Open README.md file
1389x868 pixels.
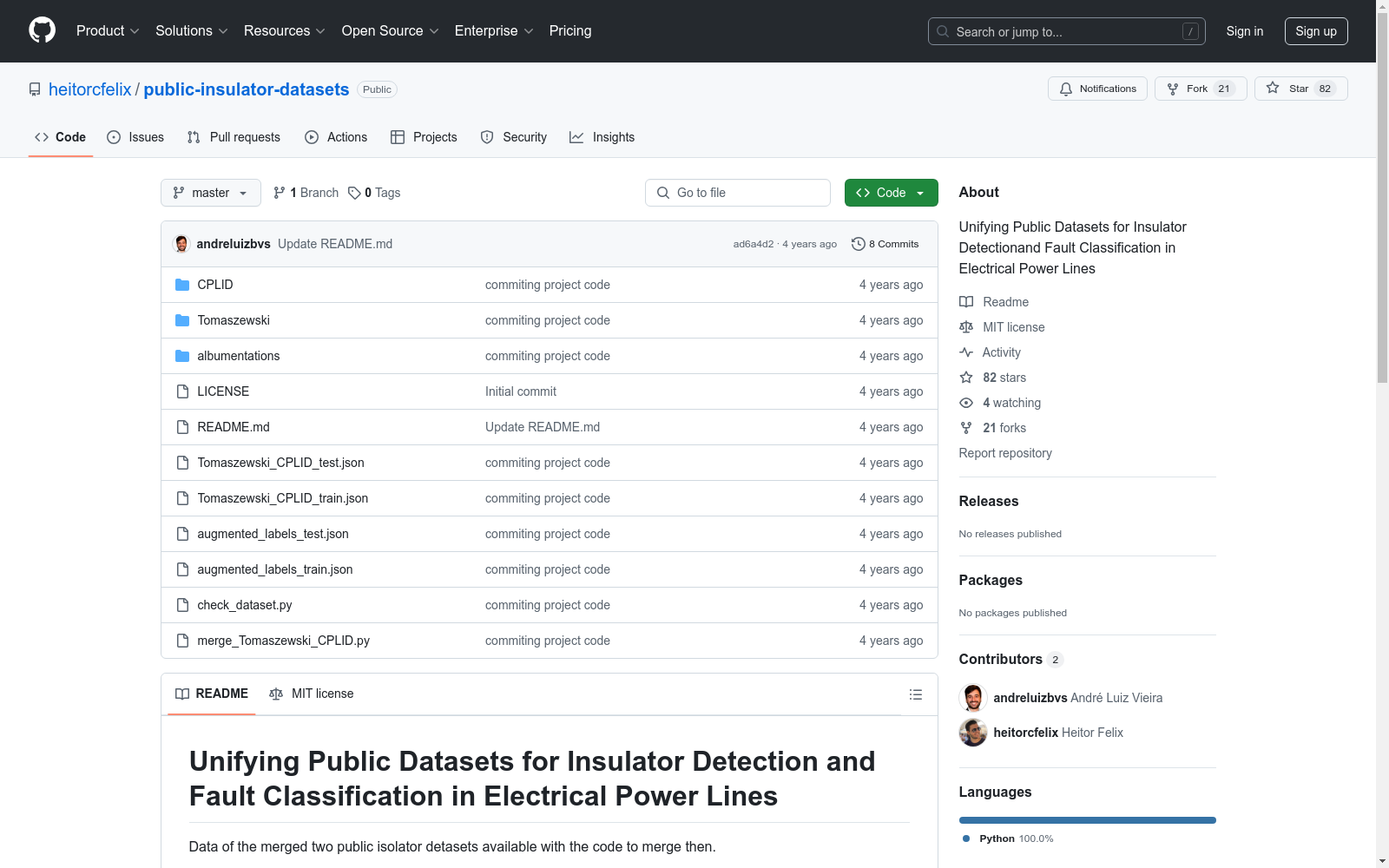click(x=234, y=427)
